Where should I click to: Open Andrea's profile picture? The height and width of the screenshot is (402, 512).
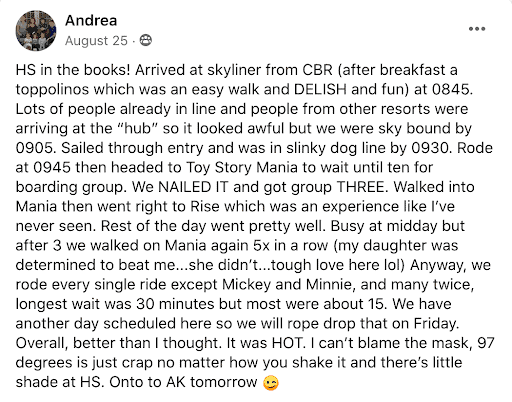(x=36, y=31)
